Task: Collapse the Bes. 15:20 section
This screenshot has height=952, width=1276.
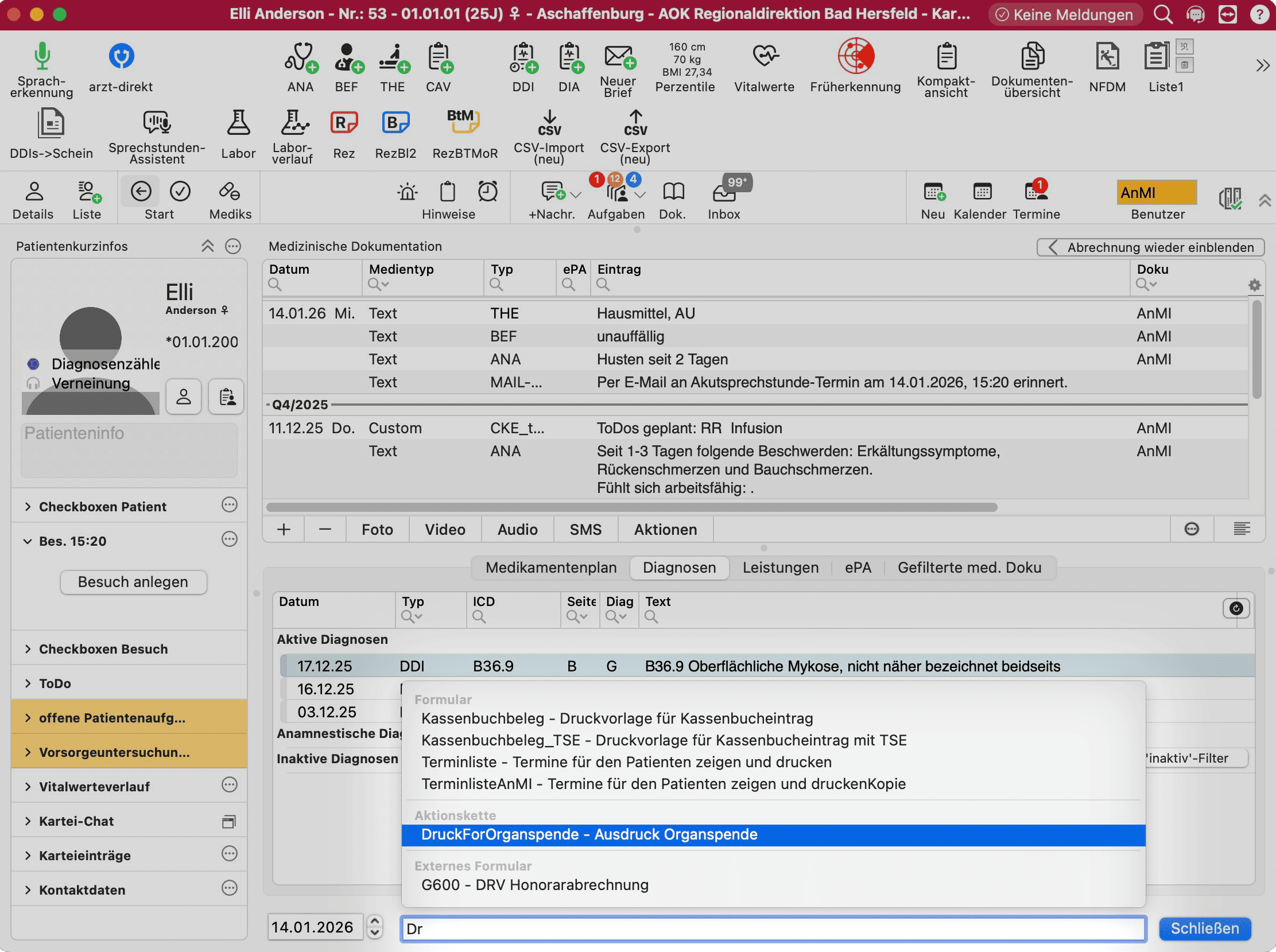Action: point(28,541)
